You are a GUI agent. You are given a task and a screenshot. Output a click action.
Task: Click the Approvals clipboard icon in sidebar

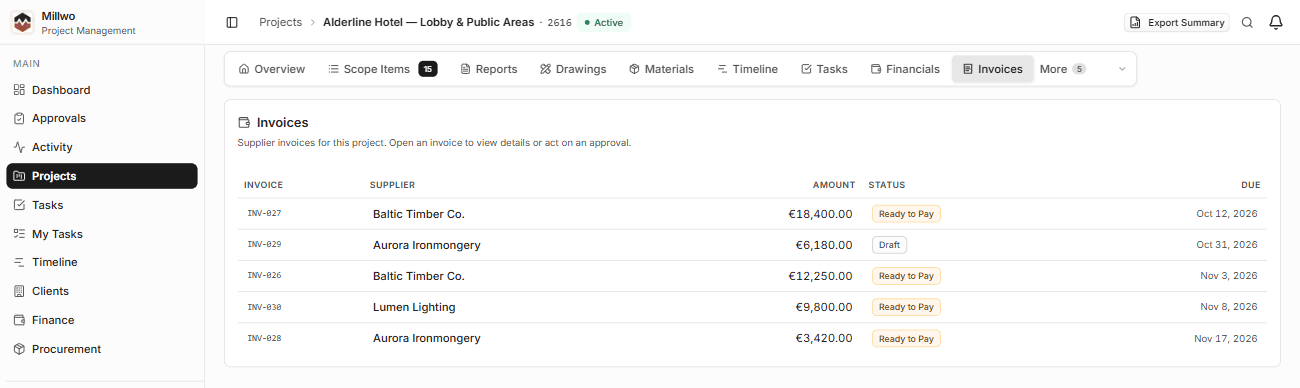tap(19, 118)
